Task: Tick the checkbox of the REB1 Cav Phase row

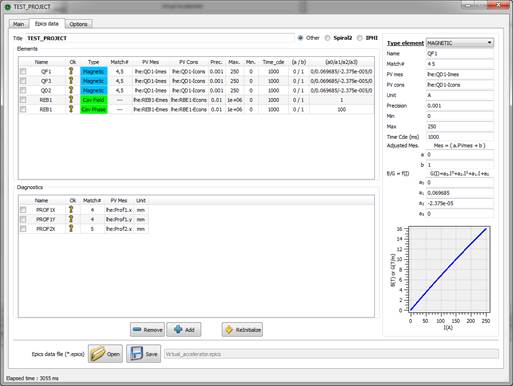Action: click(x=23, y=109)
